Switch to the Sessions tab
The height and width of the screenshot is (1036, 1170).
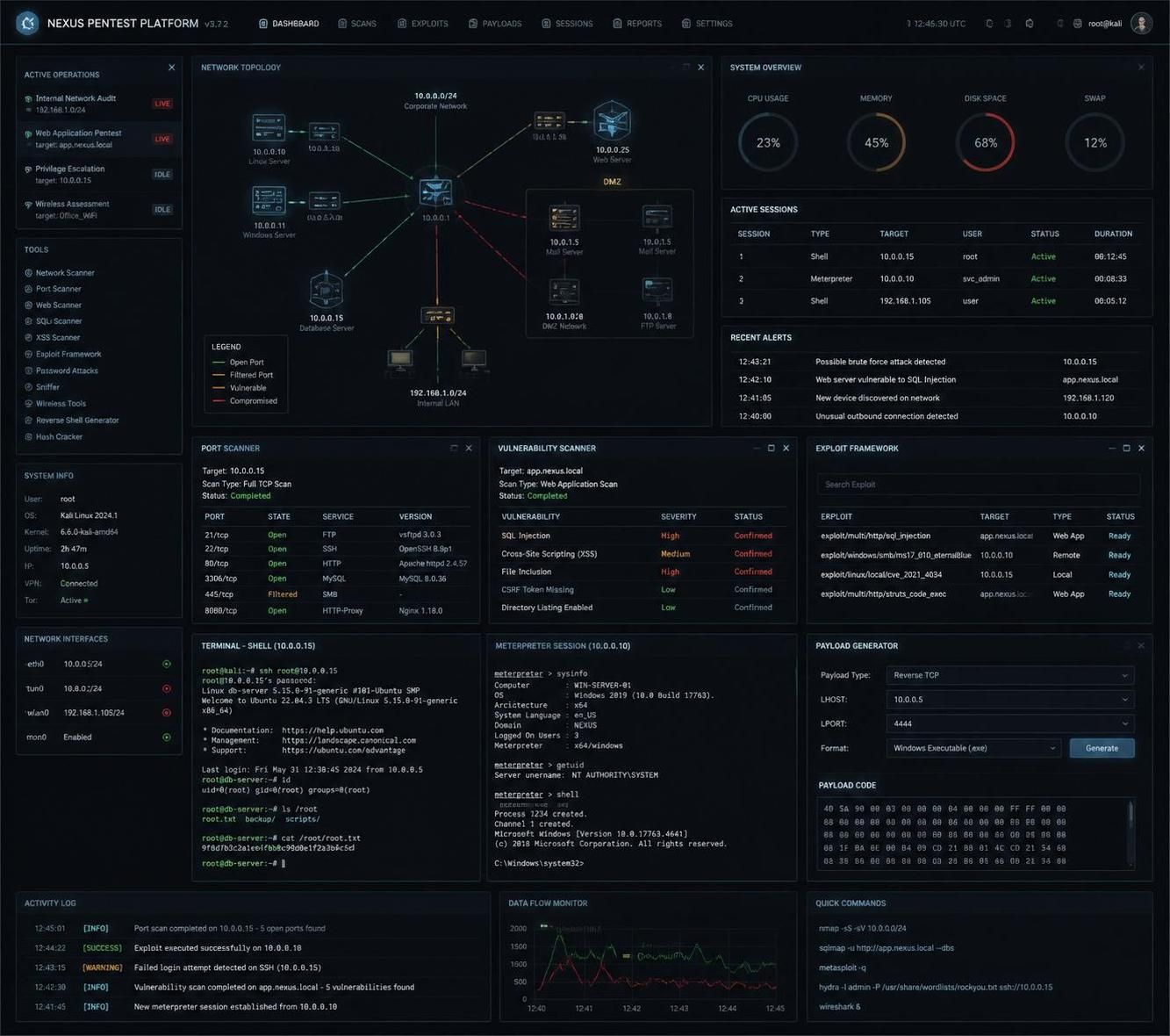tap(567, 24)
